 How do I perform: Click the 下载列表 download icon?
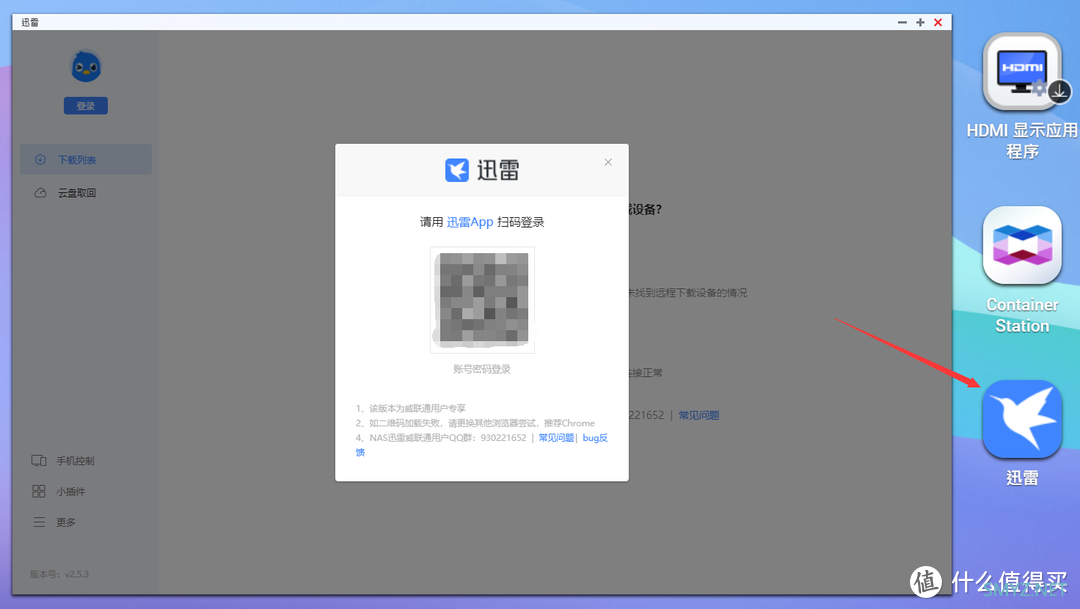click(40, 159)
